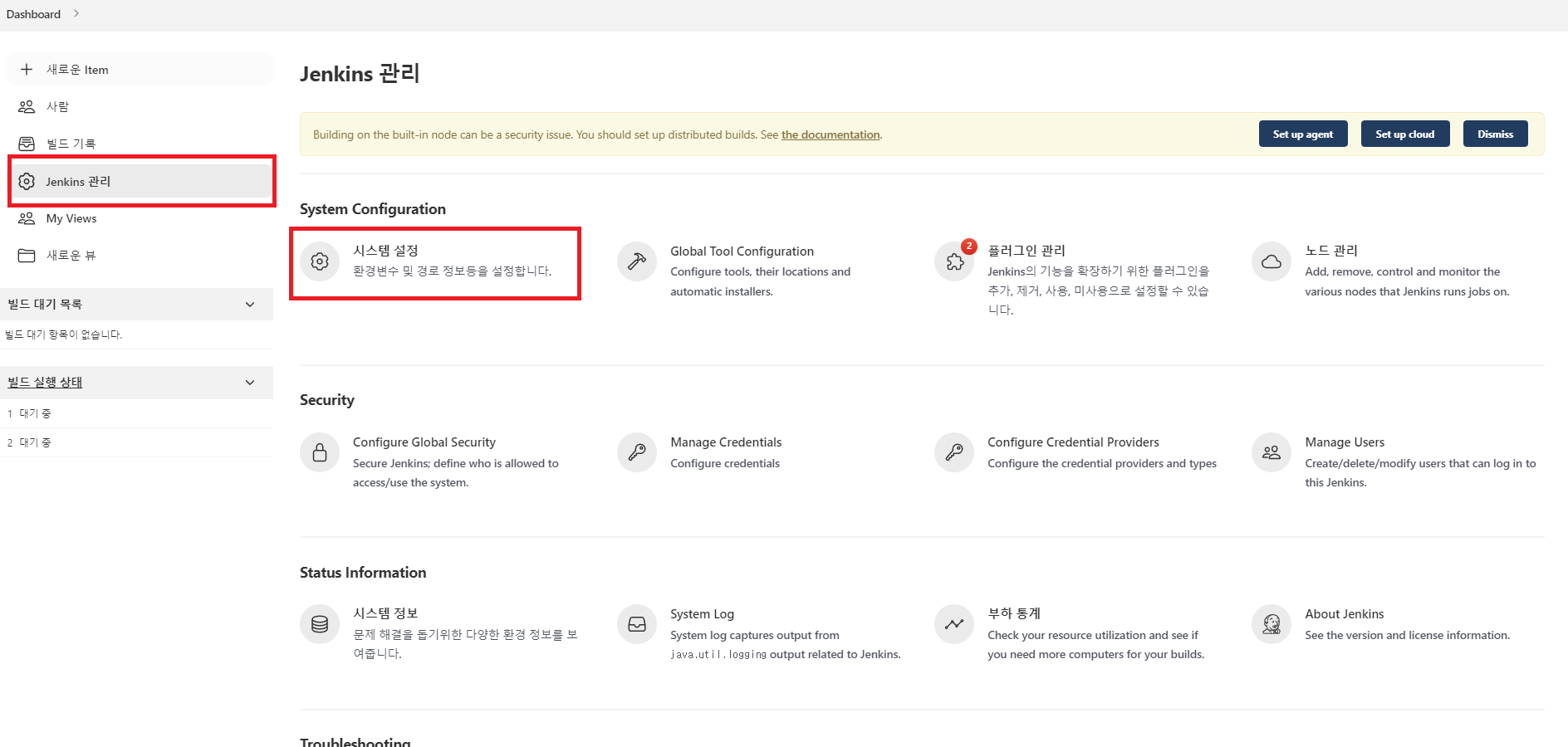Click the 플러그인 관리 puzzle piece icon

[x=954, y=261]
